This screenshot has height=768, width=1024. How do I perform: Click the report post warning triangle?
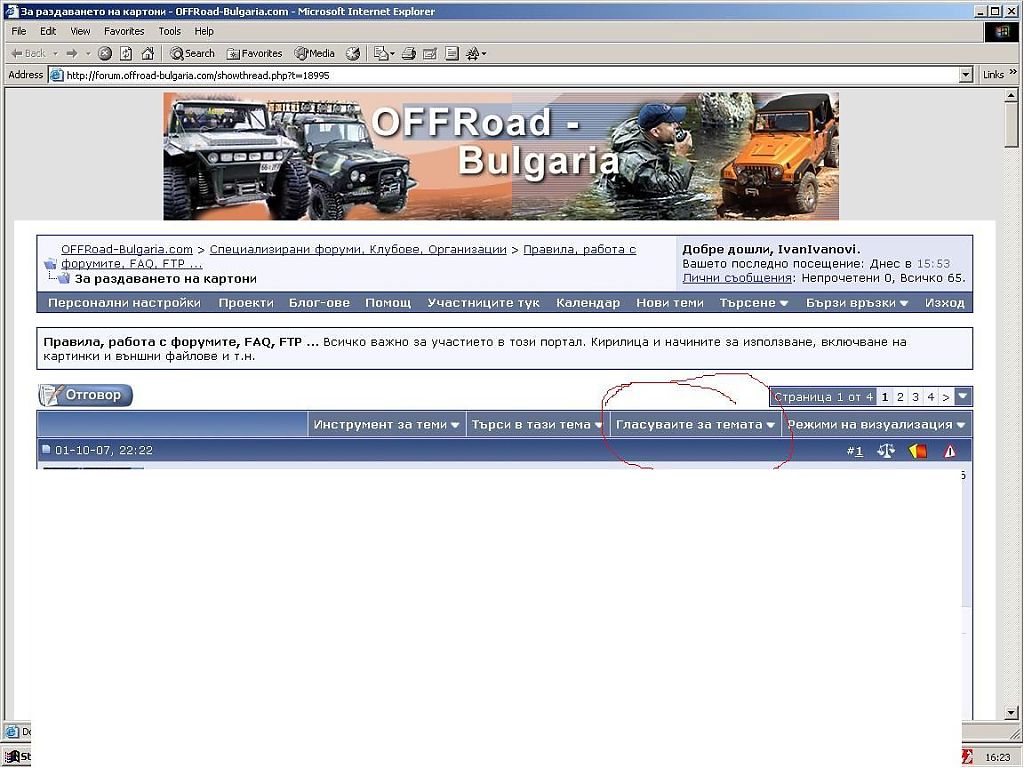[x=950, y=451]
